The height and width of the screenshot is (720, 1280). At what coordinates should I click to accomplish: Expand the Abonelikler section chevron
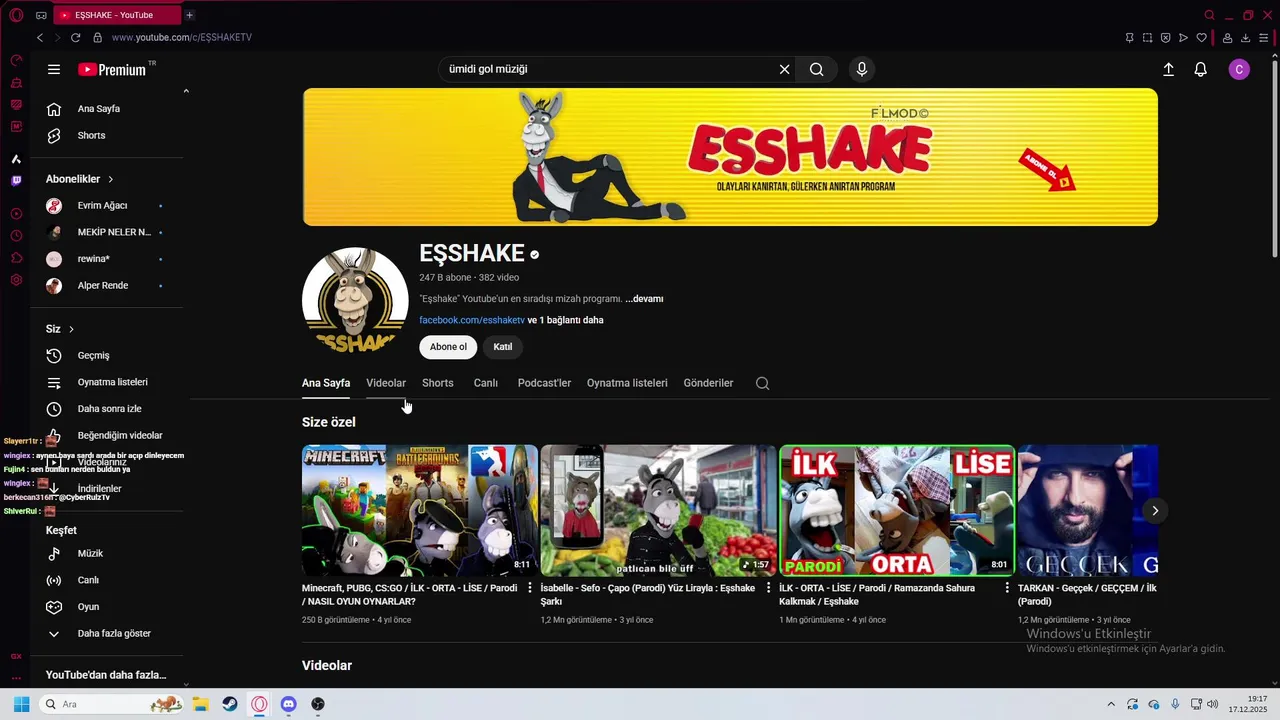[x=110, y=179]
